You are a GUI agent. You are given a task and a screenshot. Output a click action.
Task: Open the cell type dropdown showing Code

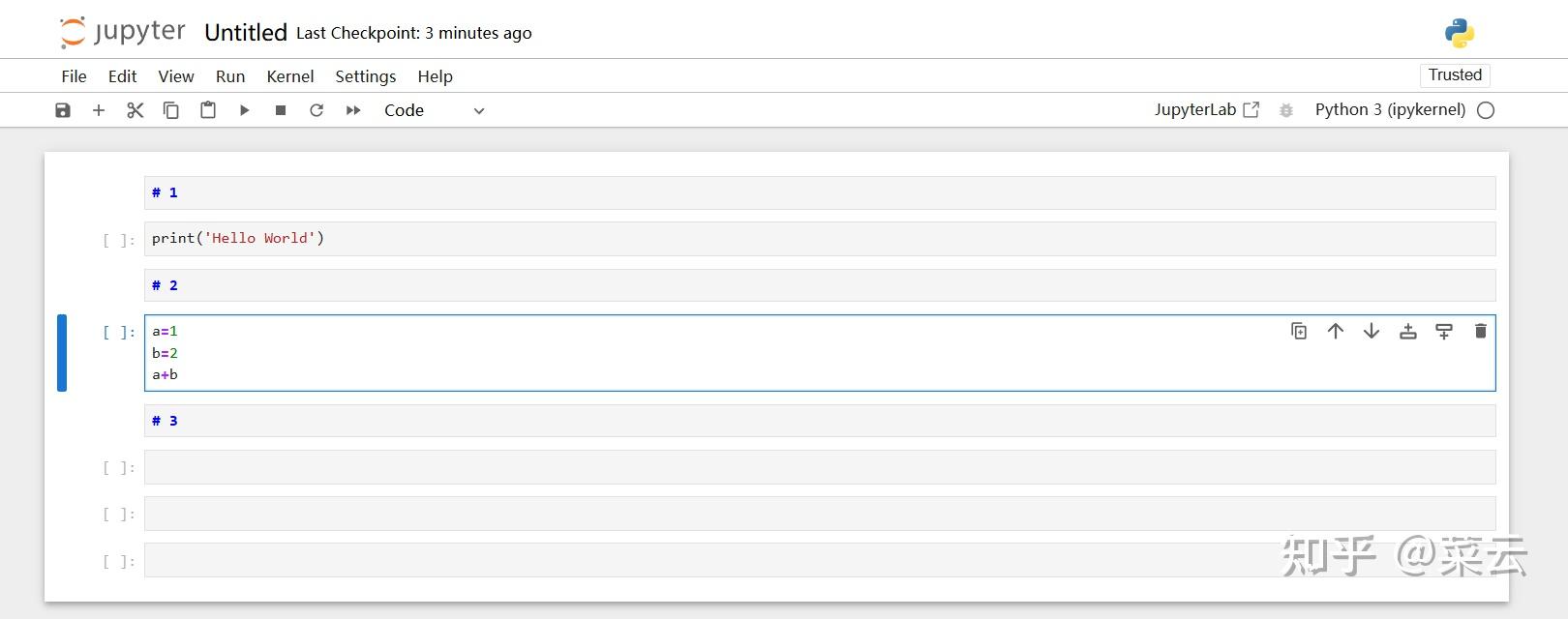click(434, 110)
